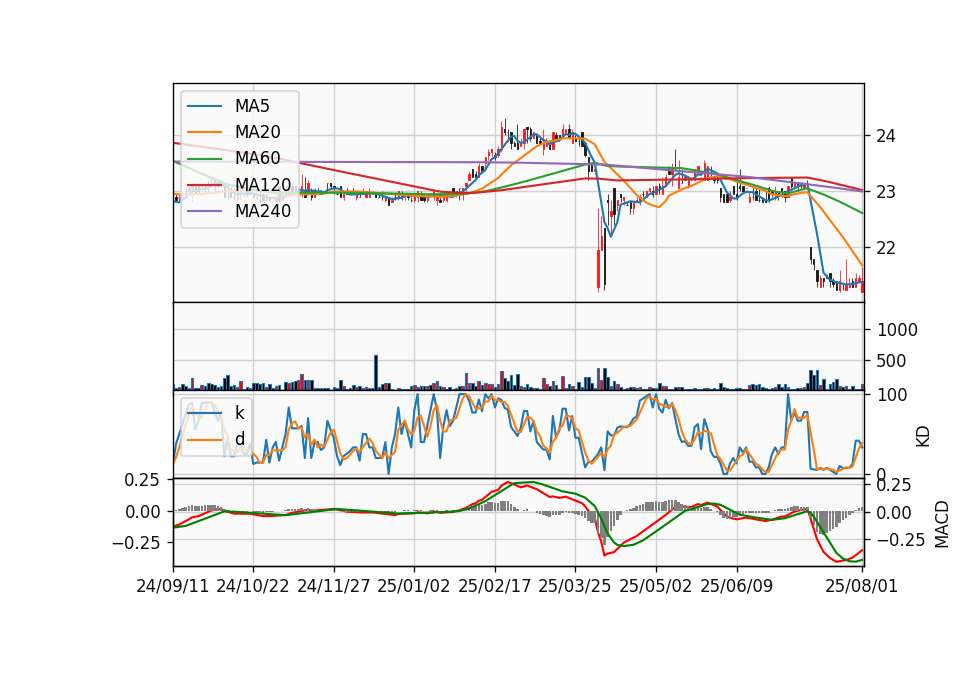
Task: Click the 25/01/02 date axis label
Action: (414, 586)
